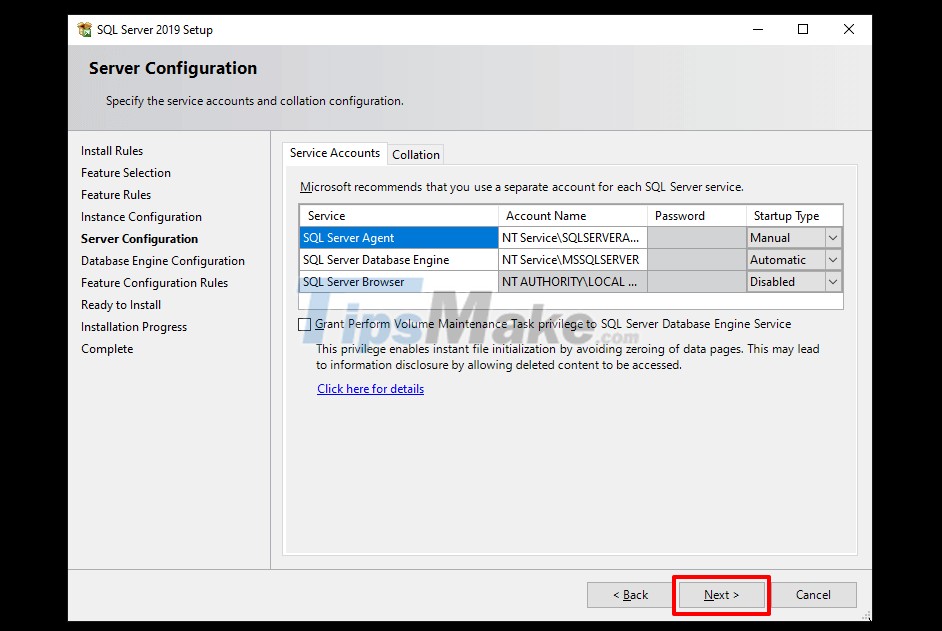Click the Back button
The width and height of the screenshot is (942, 631).
click(x=629, y=594)
